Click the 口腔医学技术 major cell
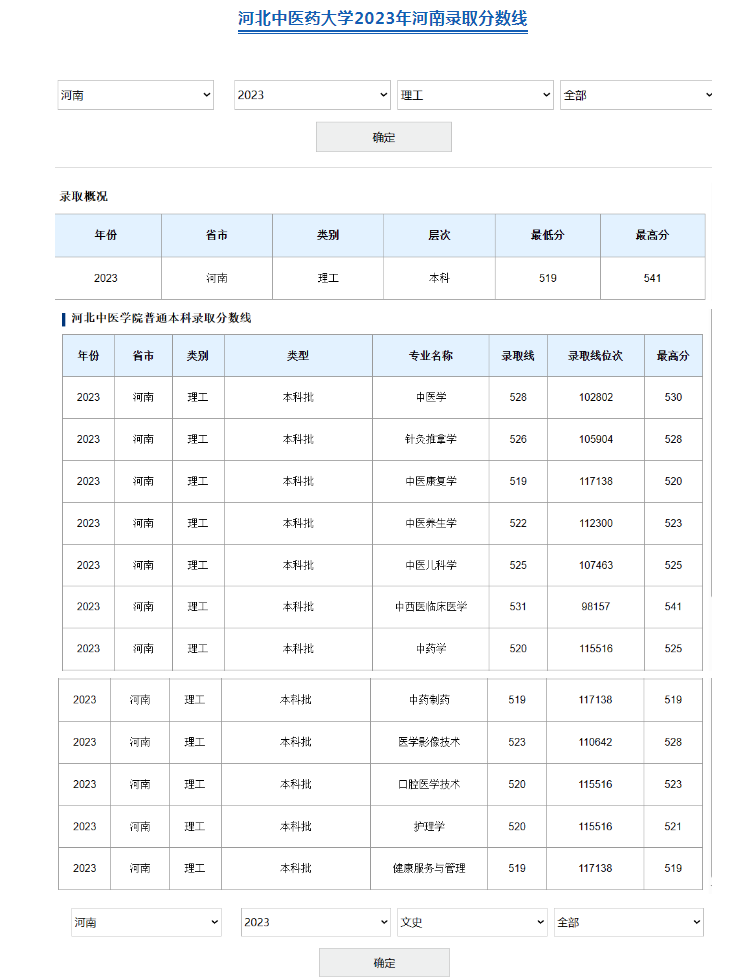The height and width of the screenshot is (980, 737). [x=429, y=784]
